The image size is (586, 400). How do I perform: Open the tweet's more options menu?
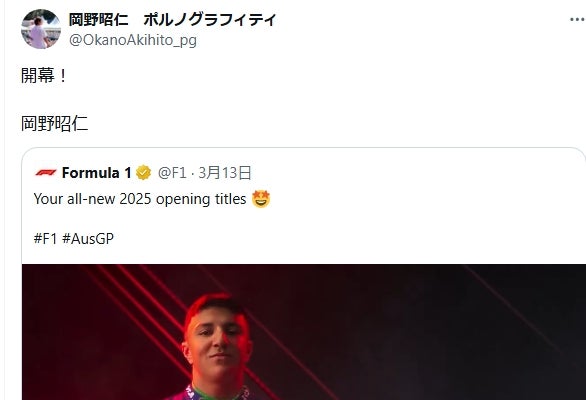coord(577,19)
